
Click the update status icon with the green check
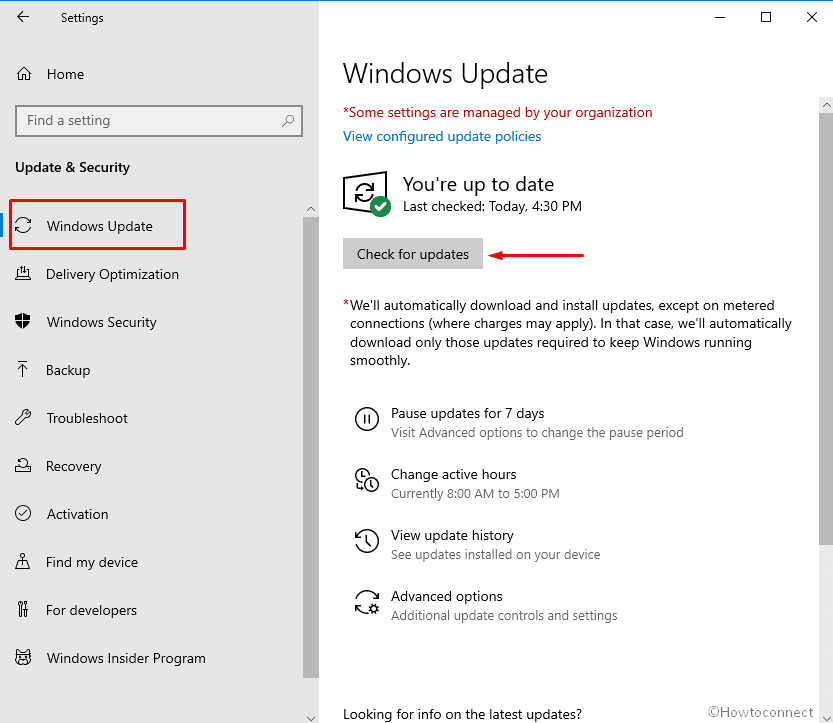(367, 193)
